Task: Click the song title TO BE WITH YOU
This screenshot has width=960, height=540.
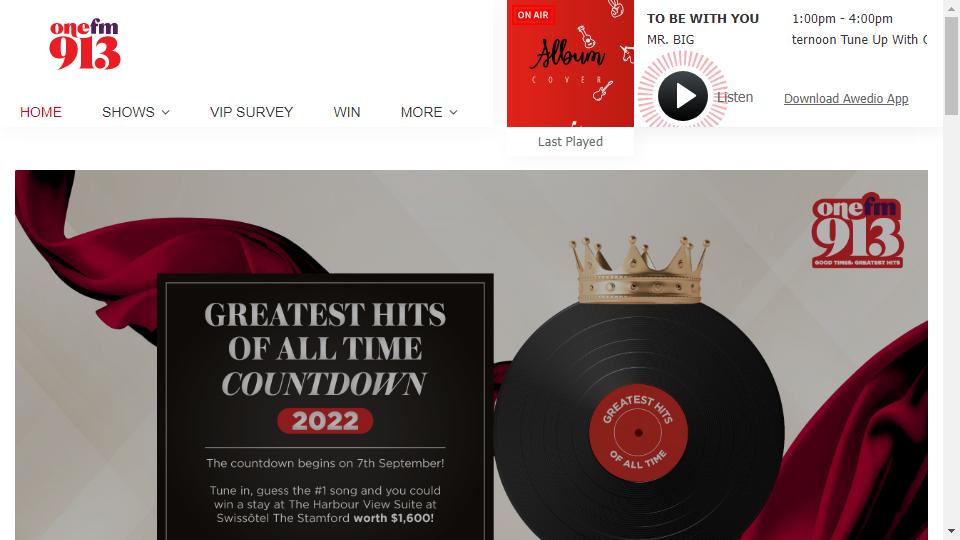Action: pos(703,18)
